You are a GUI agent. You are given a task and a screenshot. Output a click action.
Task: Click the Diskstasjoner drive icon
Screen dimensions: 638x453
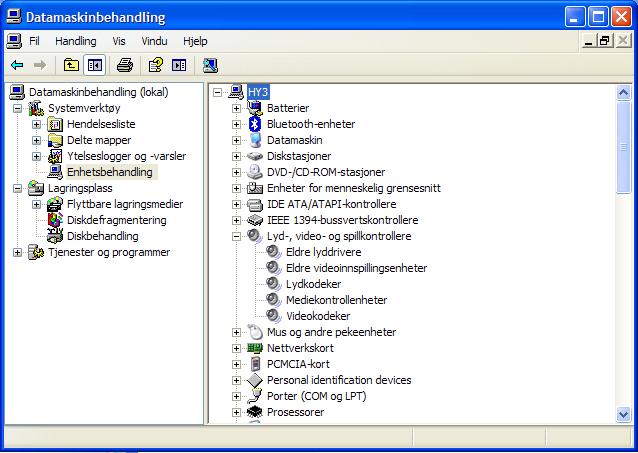[x=255, y=156]
